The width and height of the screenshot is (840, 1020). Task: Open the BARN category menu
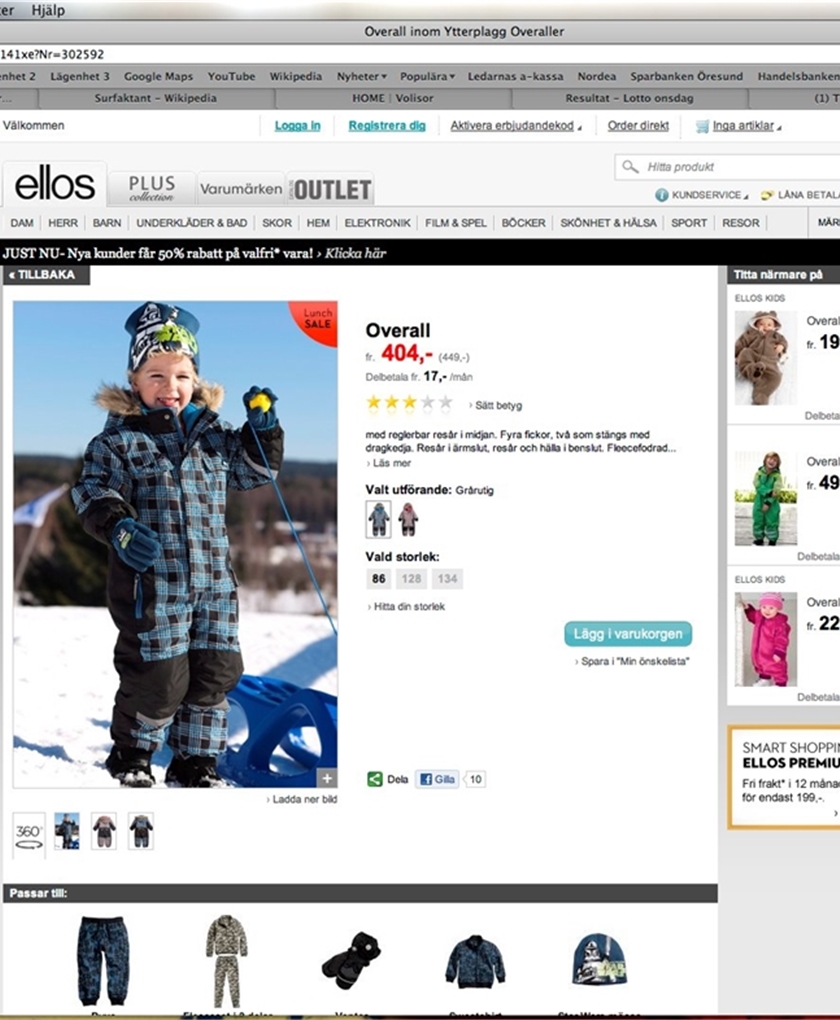[x=107, y=222]
